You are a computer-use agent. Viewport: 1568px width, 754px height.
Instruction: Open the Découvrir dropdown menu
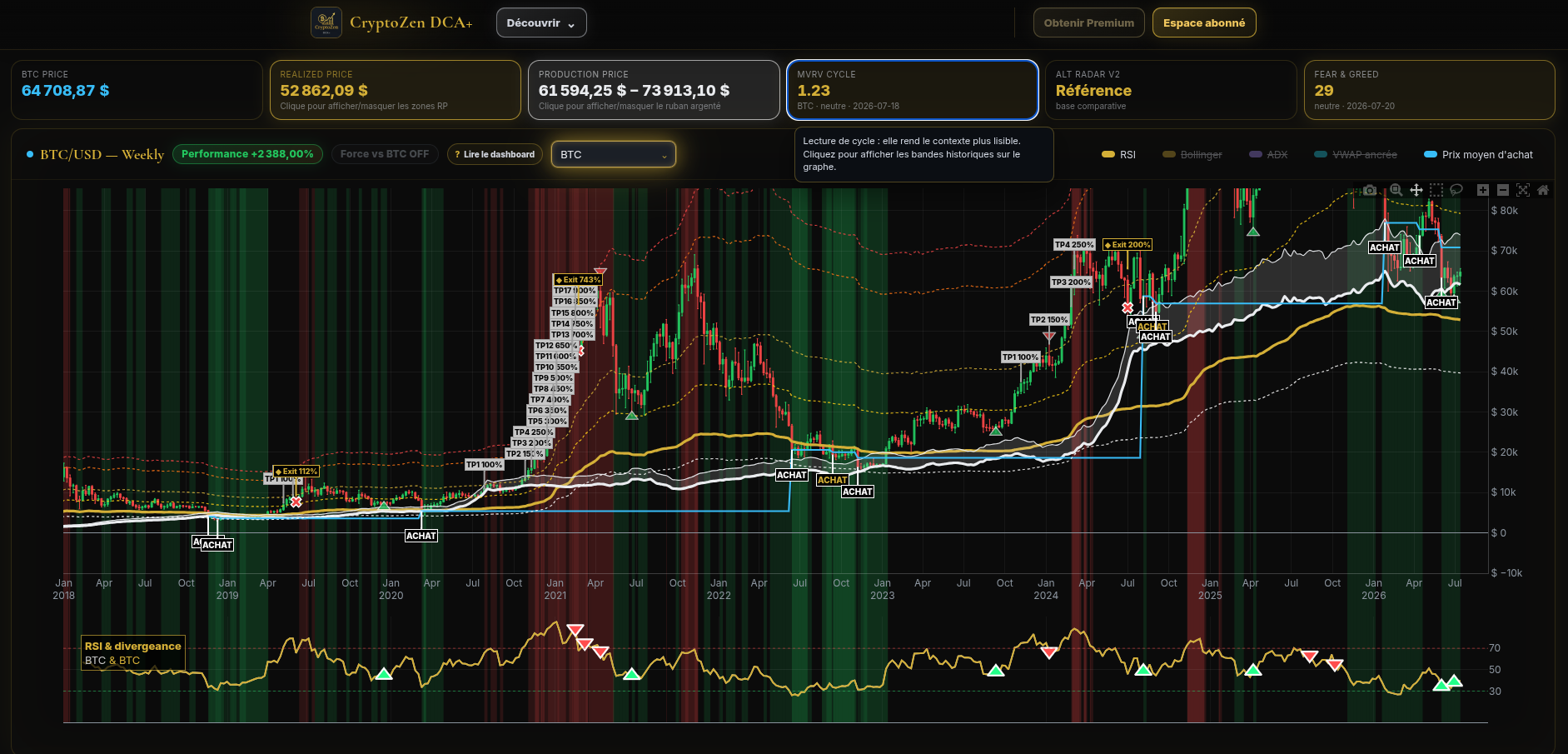click(541, 23)
